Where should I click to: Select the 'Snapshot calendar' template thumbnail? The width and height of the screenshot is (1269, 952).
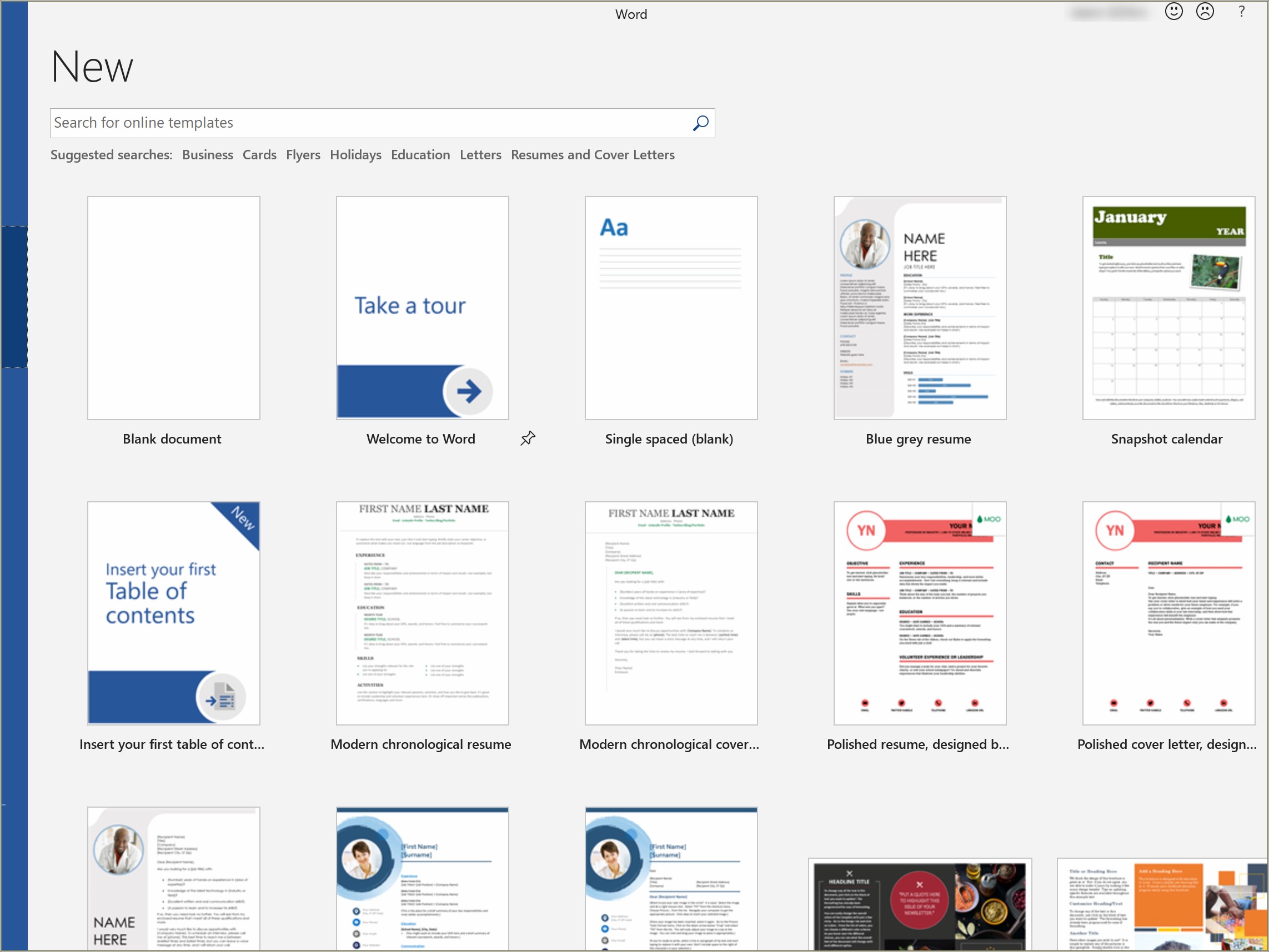point(1167,308)
